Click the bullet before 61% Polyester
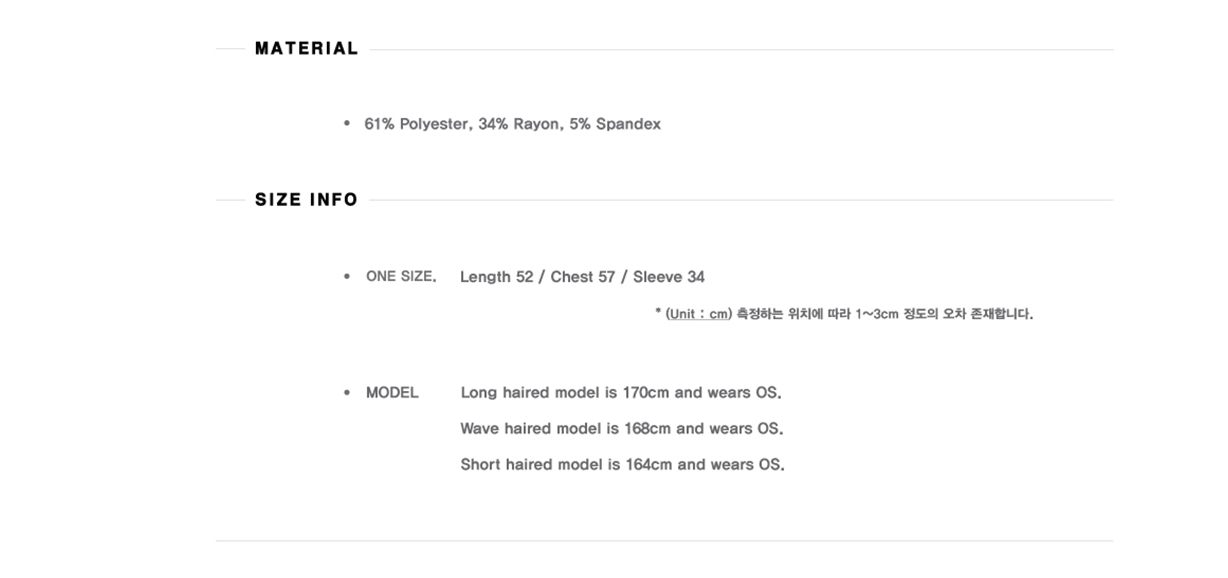This screenshot has height=578, width=1228. coord(347,124)
